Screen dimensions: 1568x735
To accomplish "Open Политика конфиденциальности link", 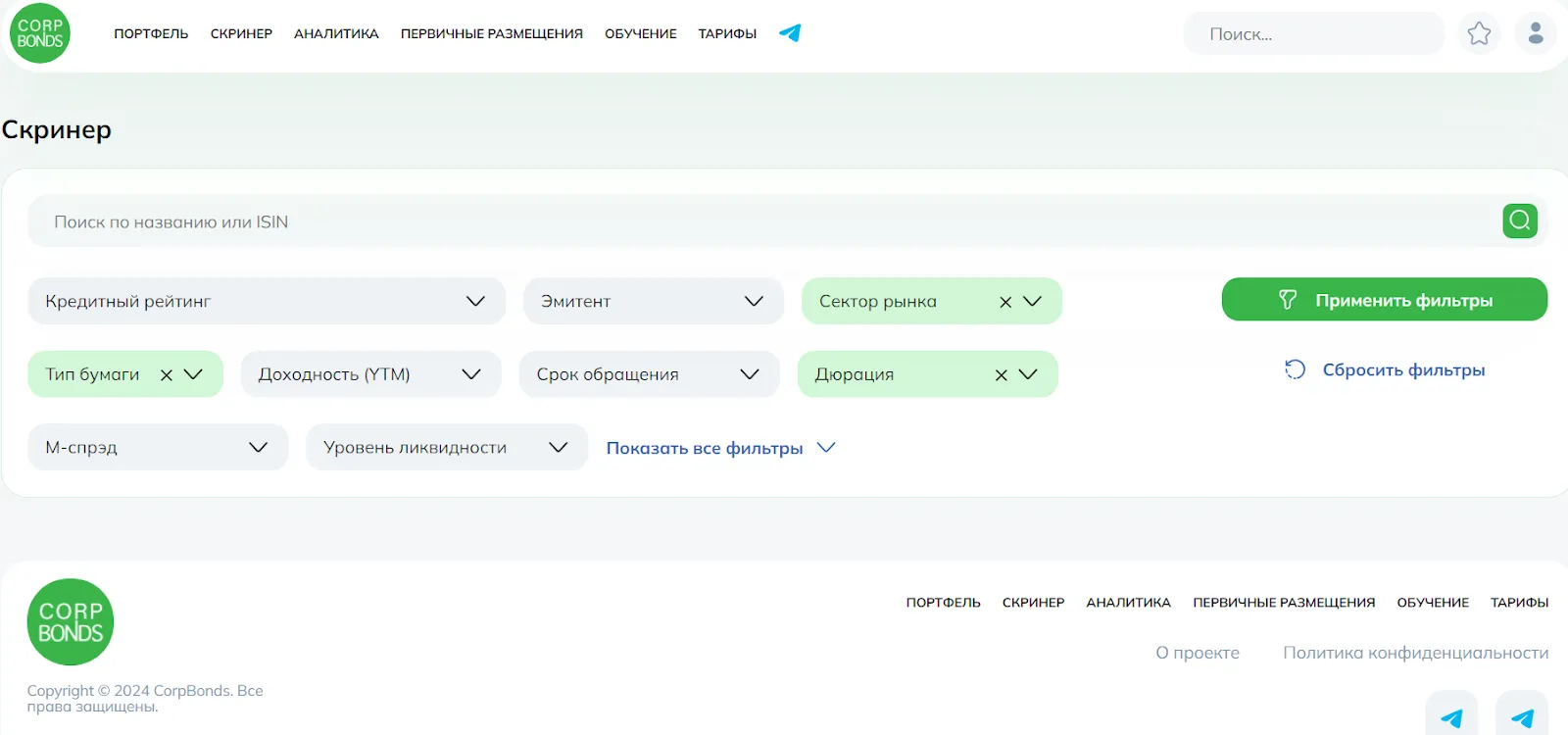I will point(1416,653).
